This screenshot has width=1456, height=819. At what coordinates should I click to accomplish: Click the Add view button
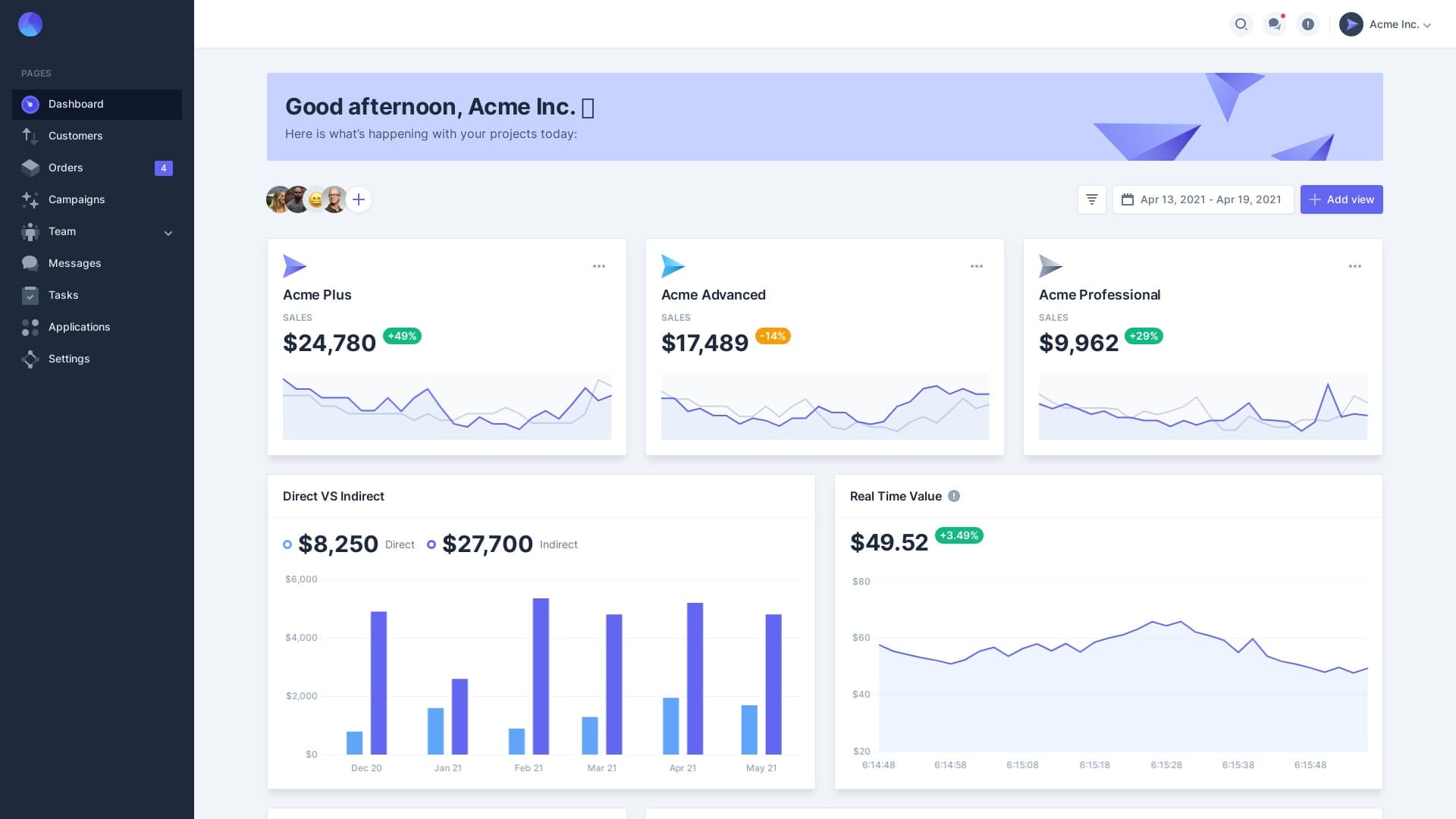[1341, 199]
